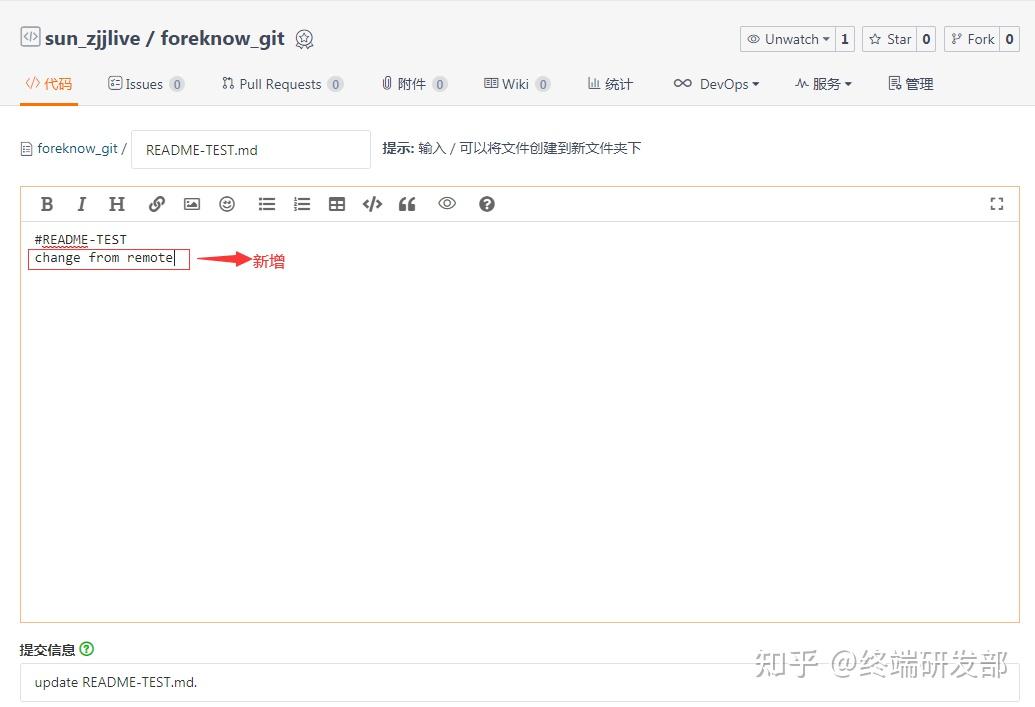Insert a hyperlink using the chain icon
Viewport: 1035px width, 707px height.
tap(156, 204)
